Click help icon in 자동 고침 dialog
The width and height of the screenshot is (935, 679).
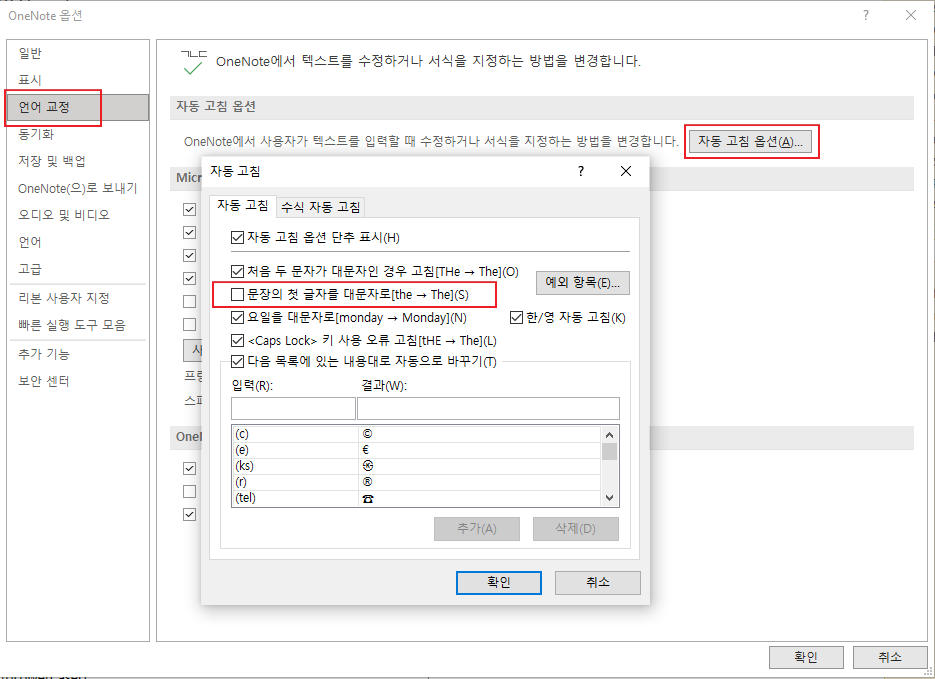coord(581,172)
